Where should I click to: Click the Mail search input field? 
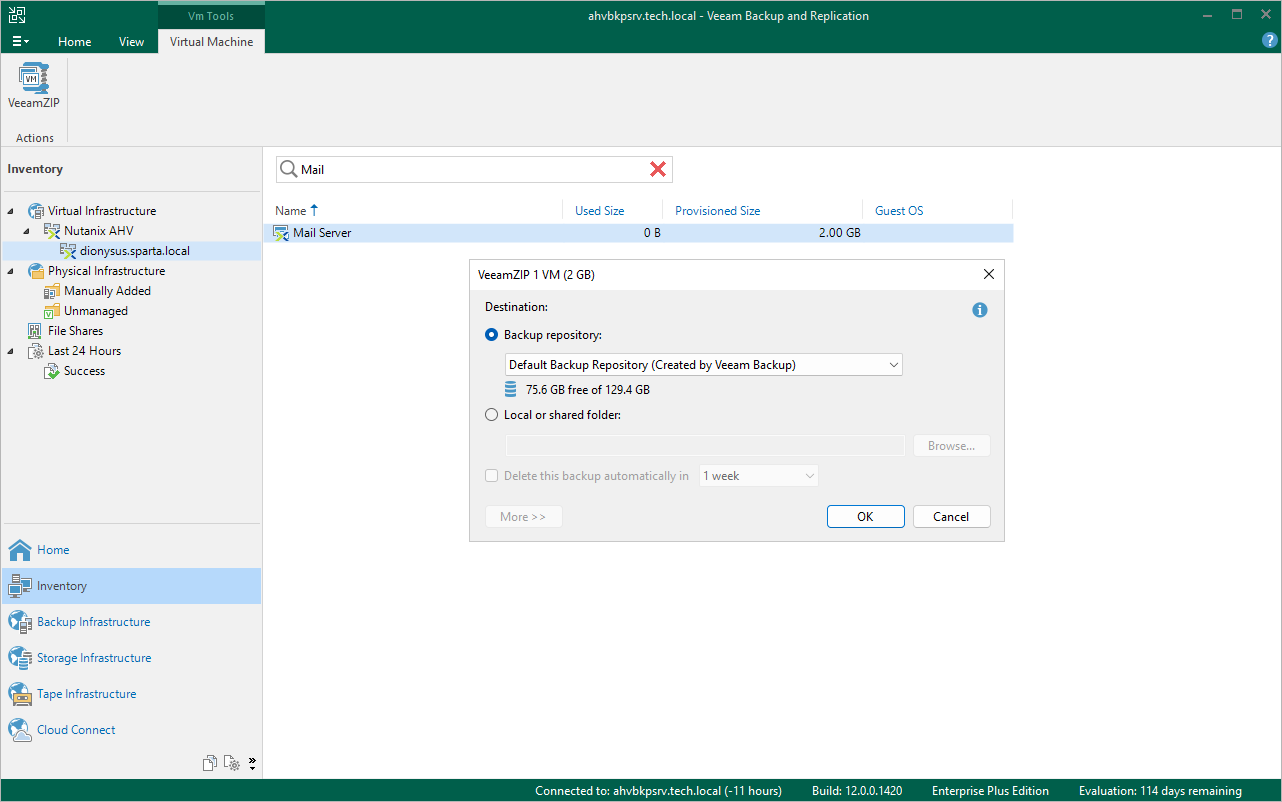click(x=473, y=170)
